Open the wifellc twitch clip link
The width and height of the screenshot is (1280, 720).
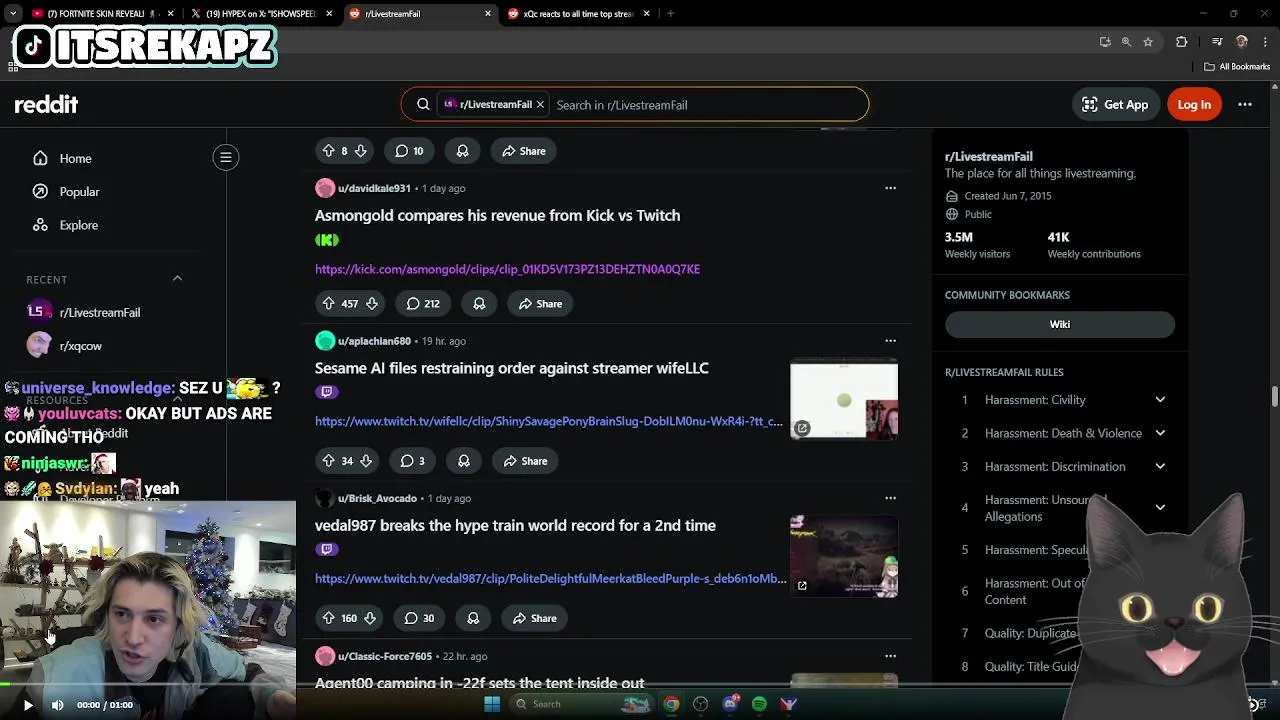pos(549,421)
